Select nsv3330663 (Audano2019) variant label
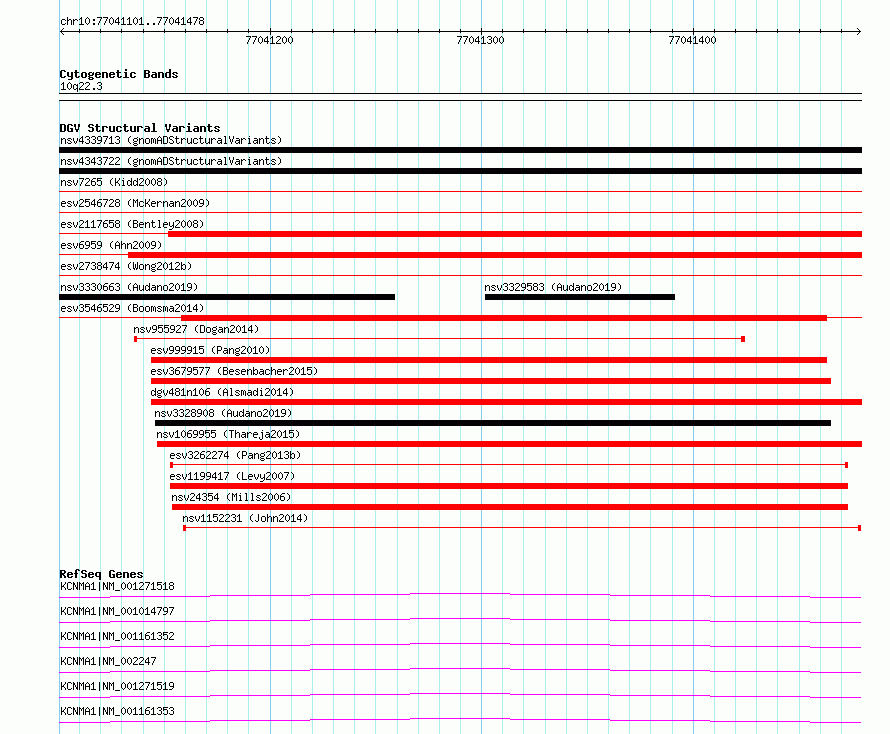890x734 pixels. (129, 287)
